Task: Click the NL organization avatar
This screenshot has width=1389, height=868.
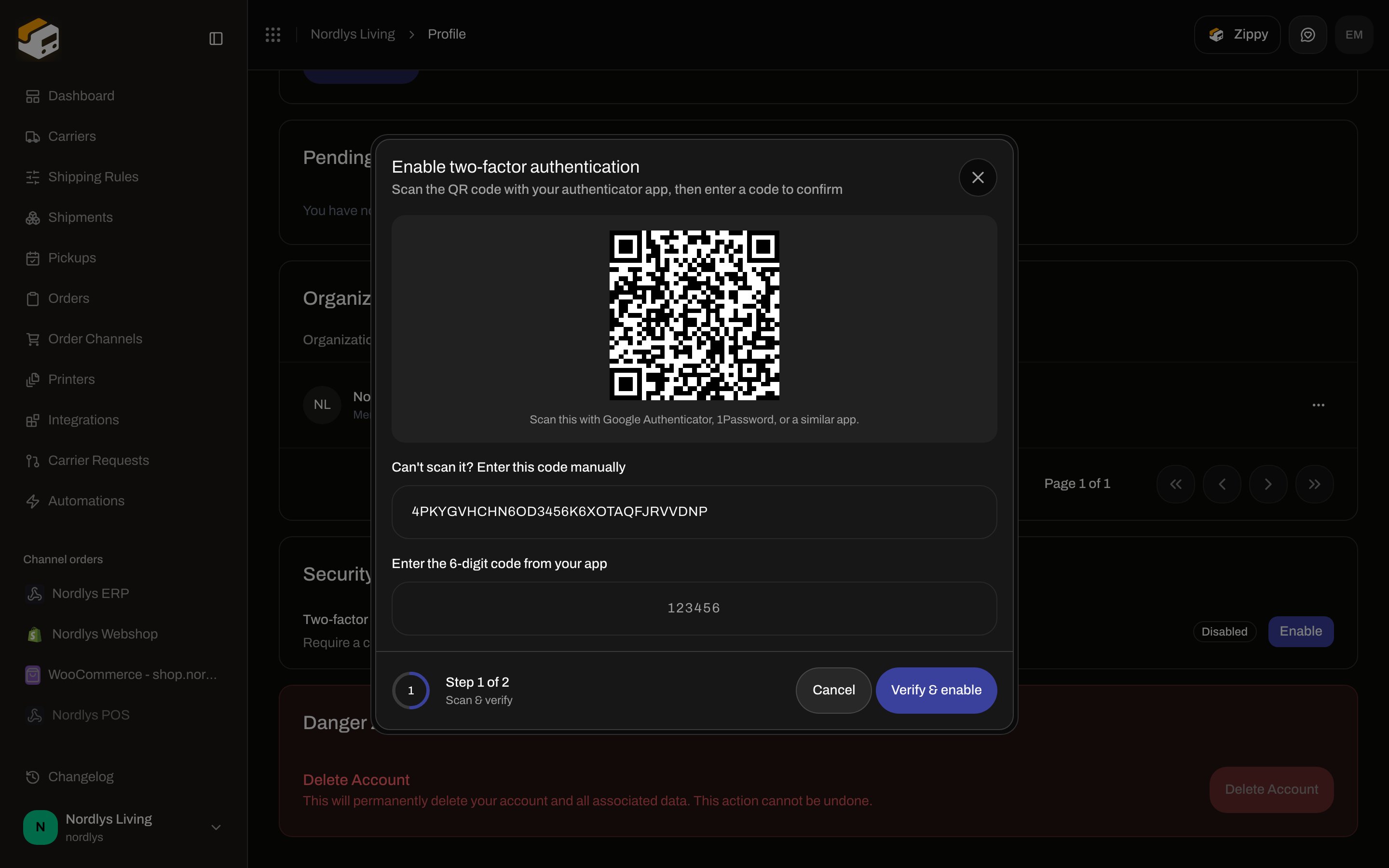Action: click(322, 405)
